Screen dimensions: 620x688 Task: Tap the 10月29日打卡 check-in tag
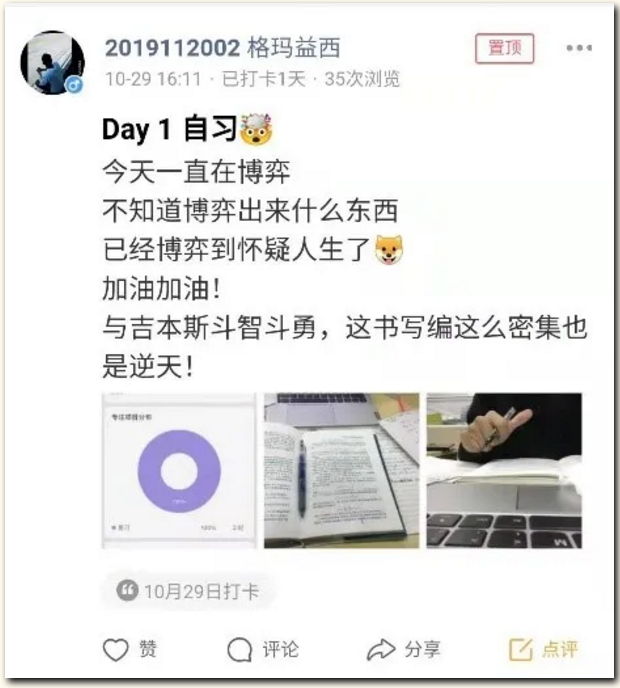189,591
